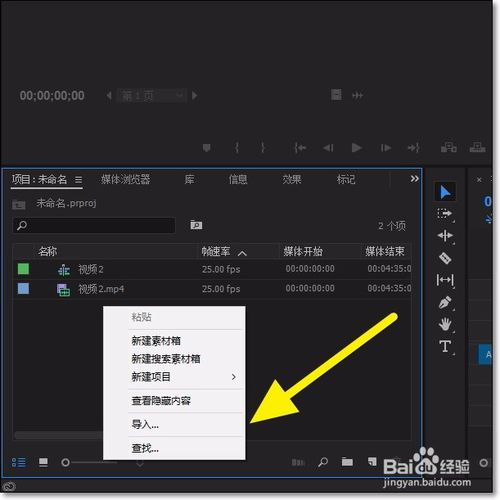
Task: Click the Find magnifier icon at panel bottom
Action: click(323, 462)
